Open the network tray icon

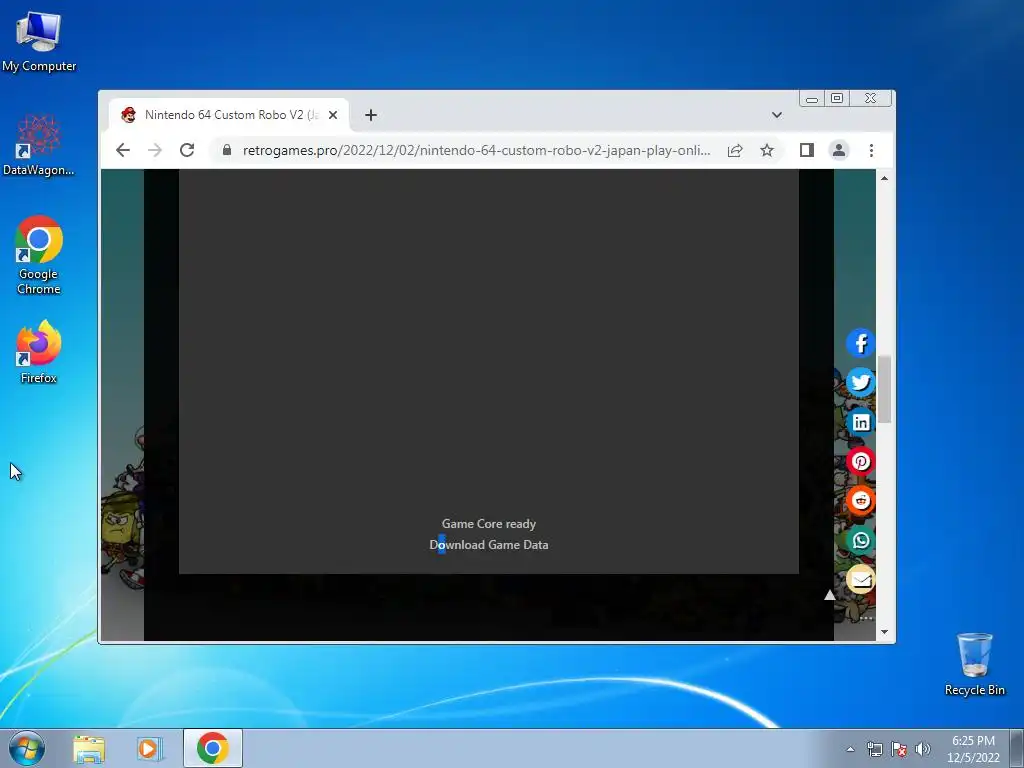874,749
